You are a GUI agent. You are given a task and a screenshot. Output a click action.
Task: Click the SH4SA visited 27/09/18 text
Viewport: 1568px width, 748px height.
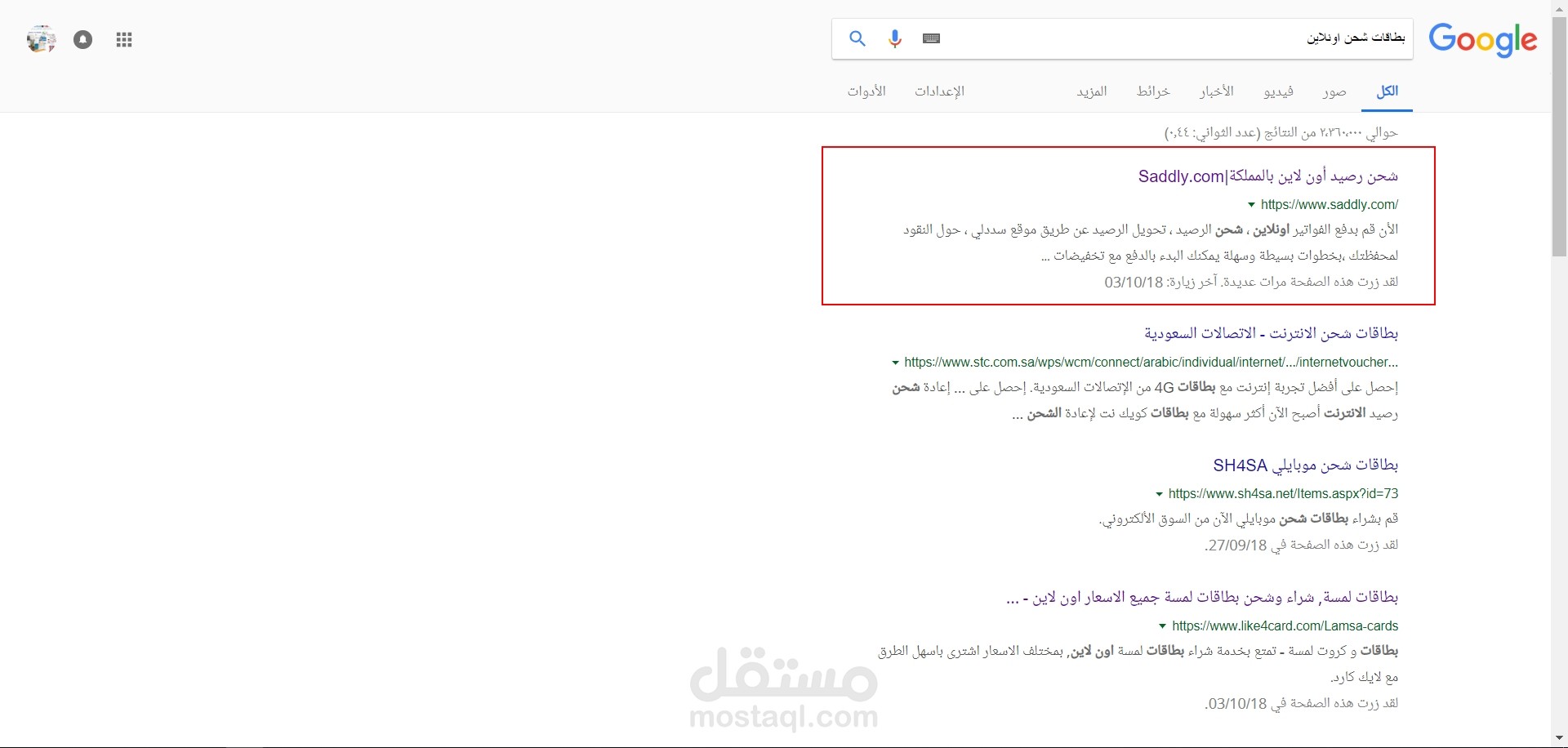click(1302, 545)
